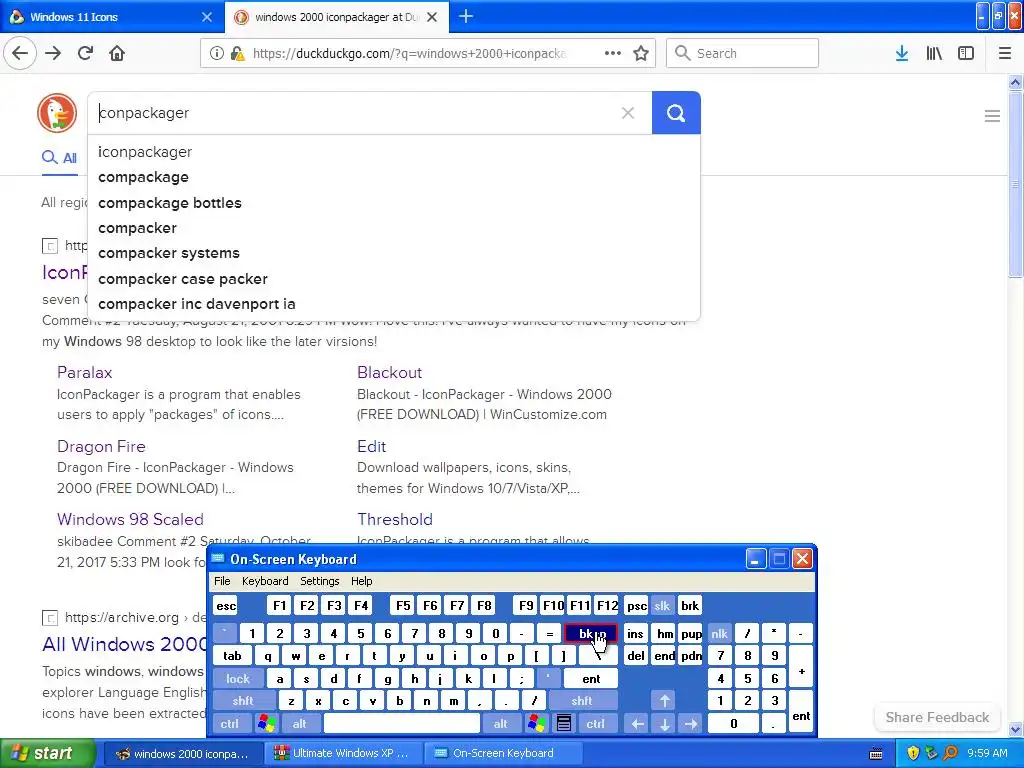1024x768 pixels.
Task: Reload the page with the refresh icon
Action: tap(85, 53)
